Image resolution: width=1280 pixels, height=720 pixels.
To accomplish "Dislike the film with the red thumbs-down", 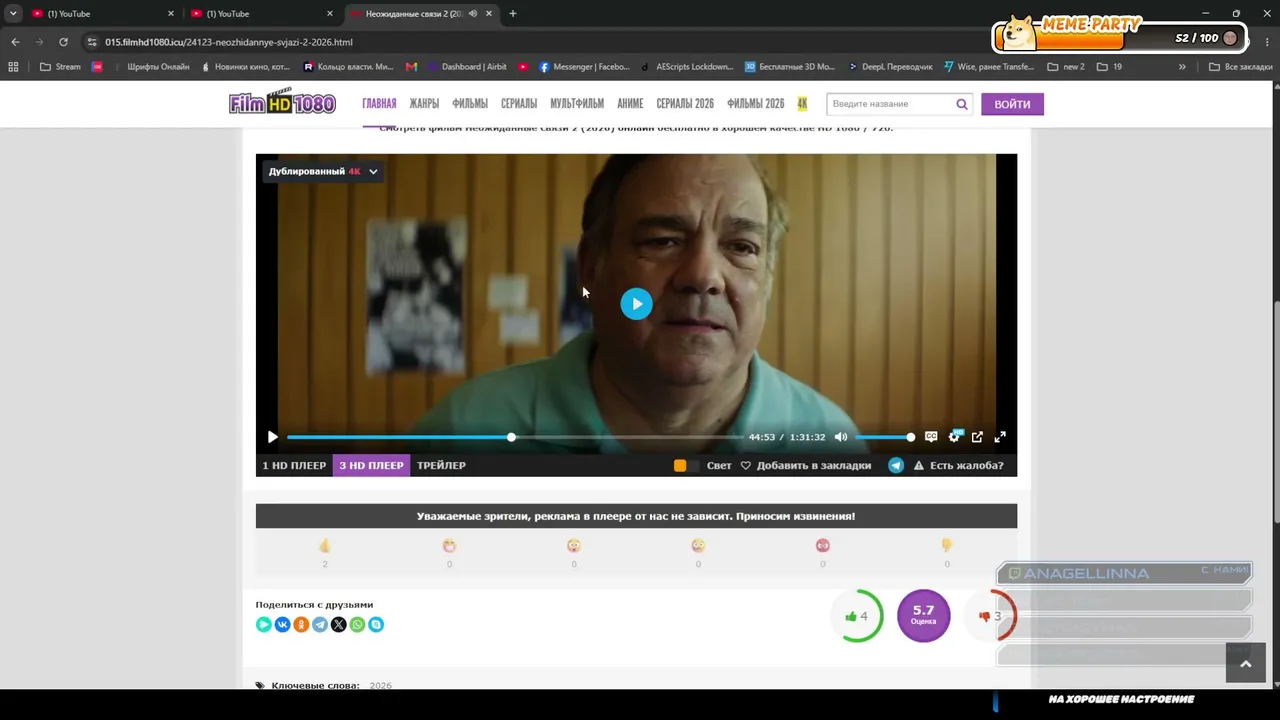I will [990, 616].
